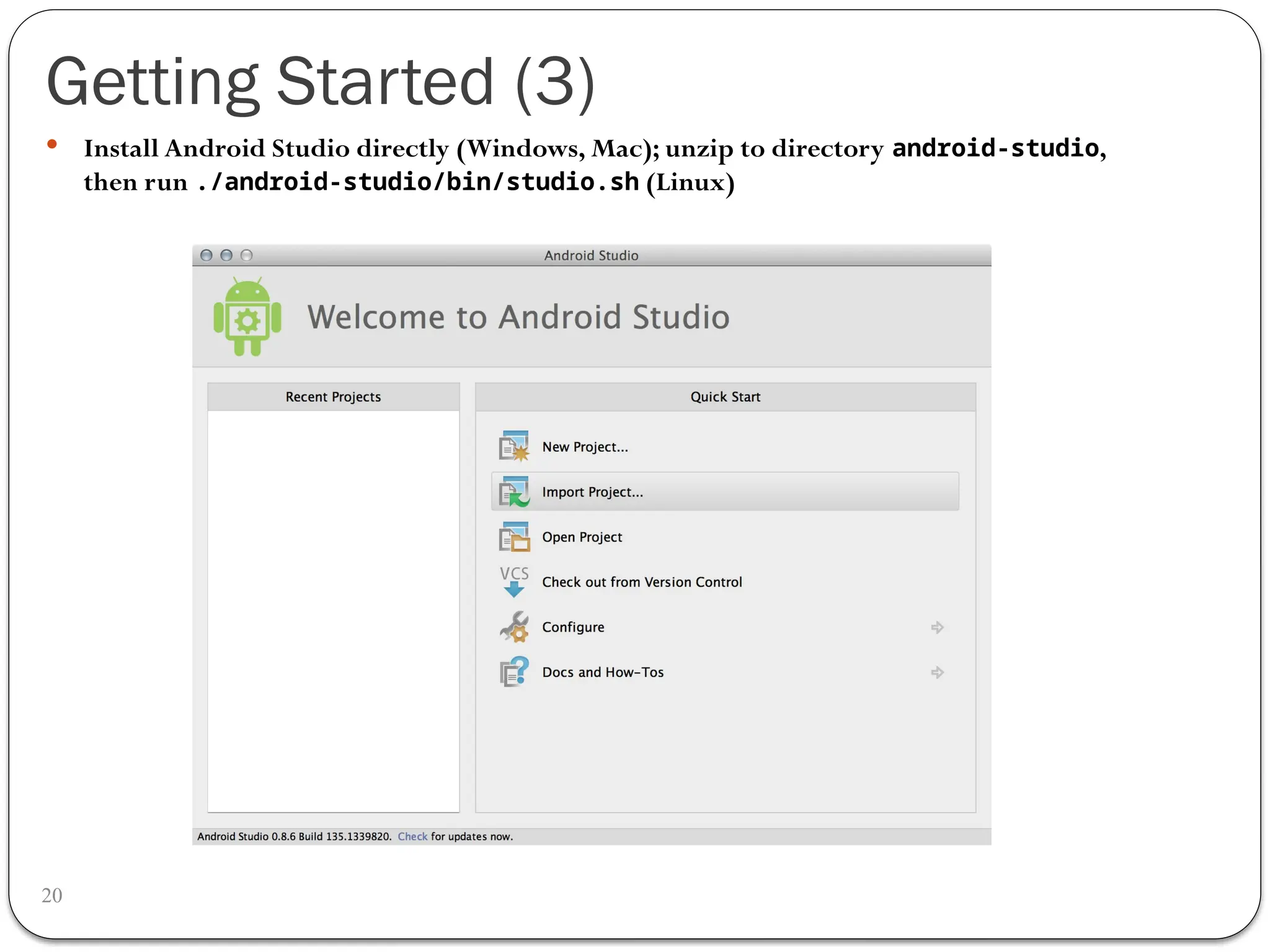Click the New Project icon
The width and height of the screenshot is (1270, 952).
tap(514, 446)
